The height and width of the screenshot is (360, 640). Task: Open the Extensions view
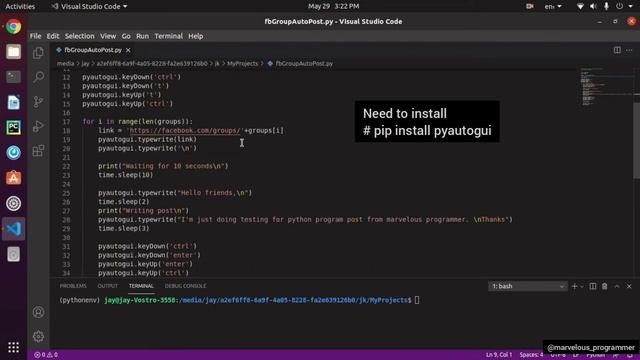pyautogui.click(x=38, y=151)
